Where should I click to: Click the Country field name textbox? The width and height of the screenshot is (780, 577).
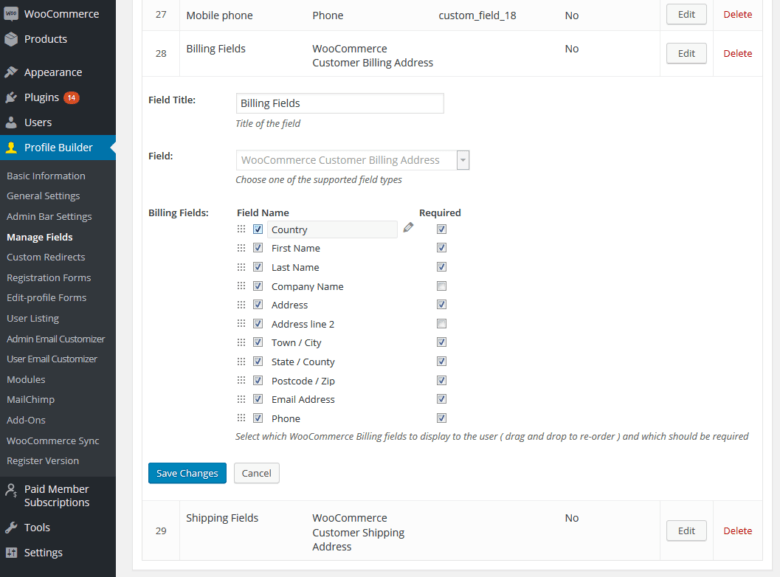[x=332, y=229]
